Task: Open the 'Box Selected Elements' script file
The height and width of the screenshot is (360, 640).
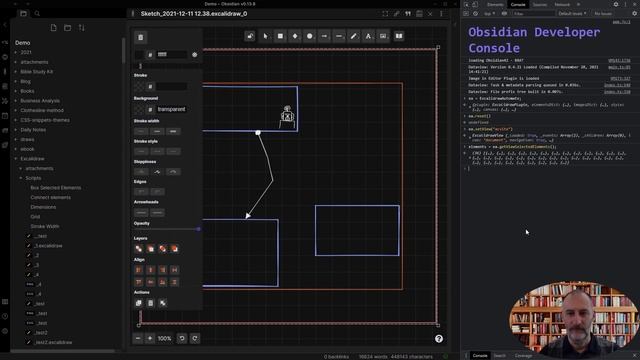Action: pos(56,188)
